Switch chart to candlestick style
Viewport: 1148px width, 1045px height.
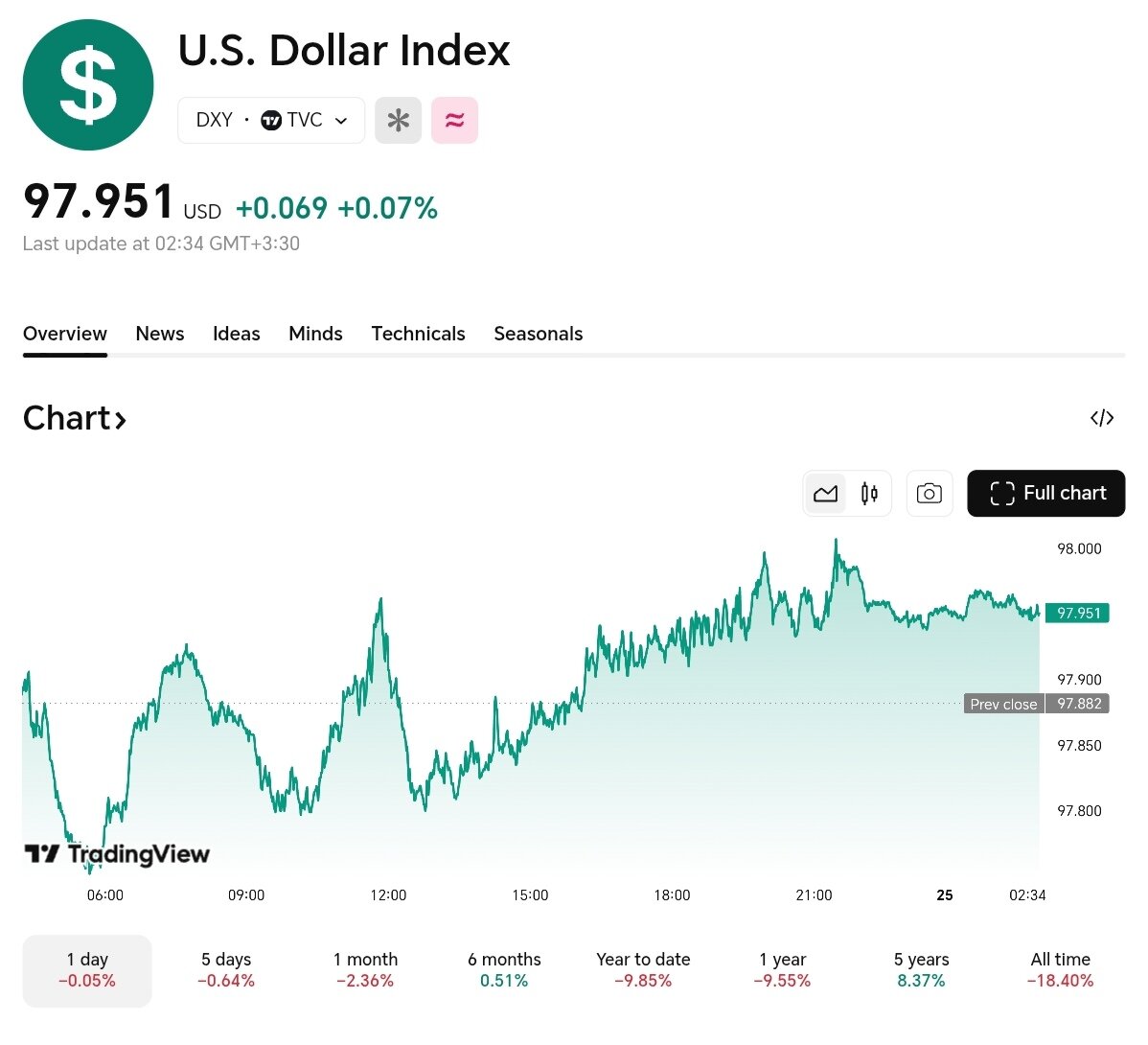[x=869, y=494]
